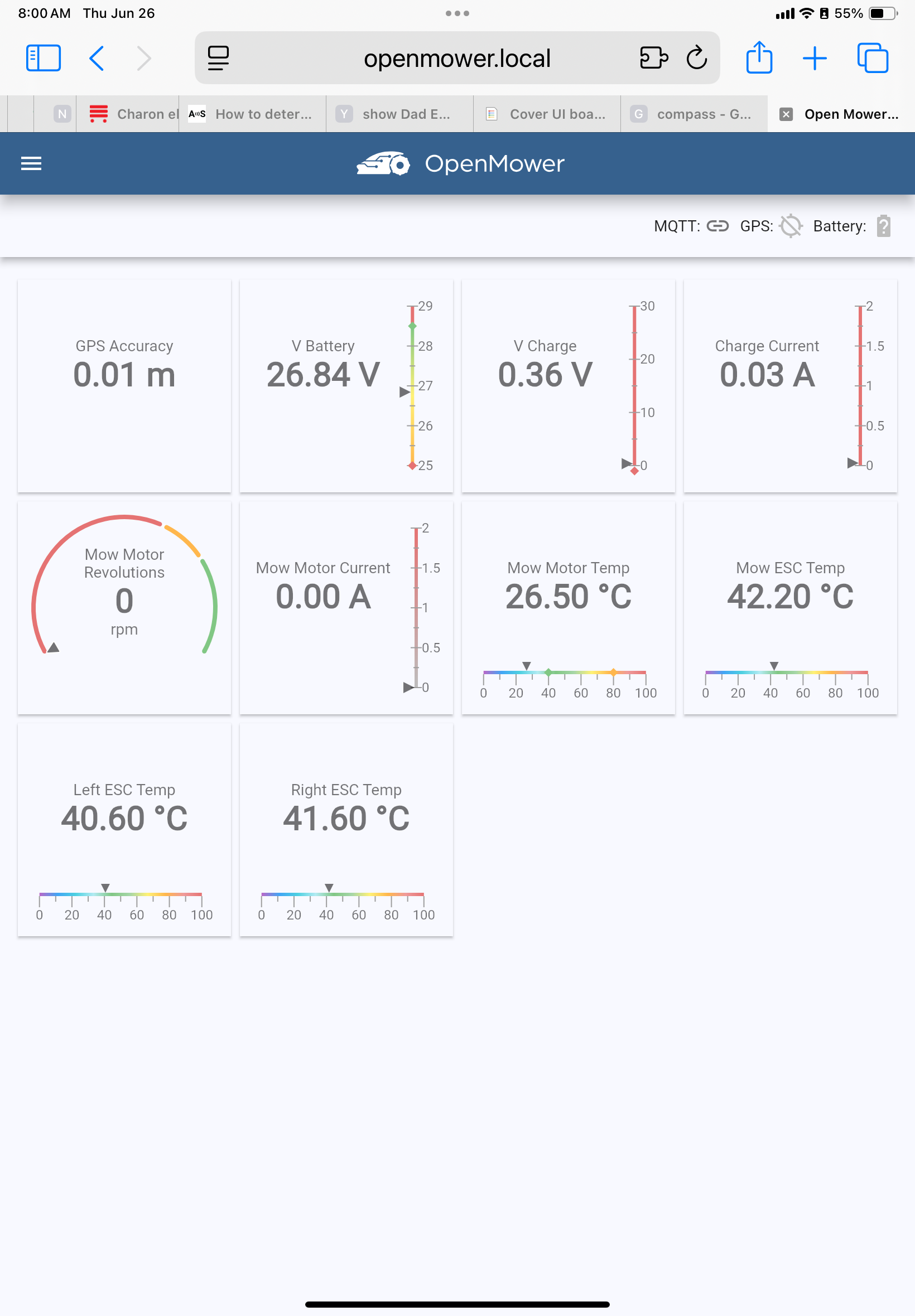Tap the 8:00 AM clock
This screenshot has height=1316, width=915.
(44, 13)
